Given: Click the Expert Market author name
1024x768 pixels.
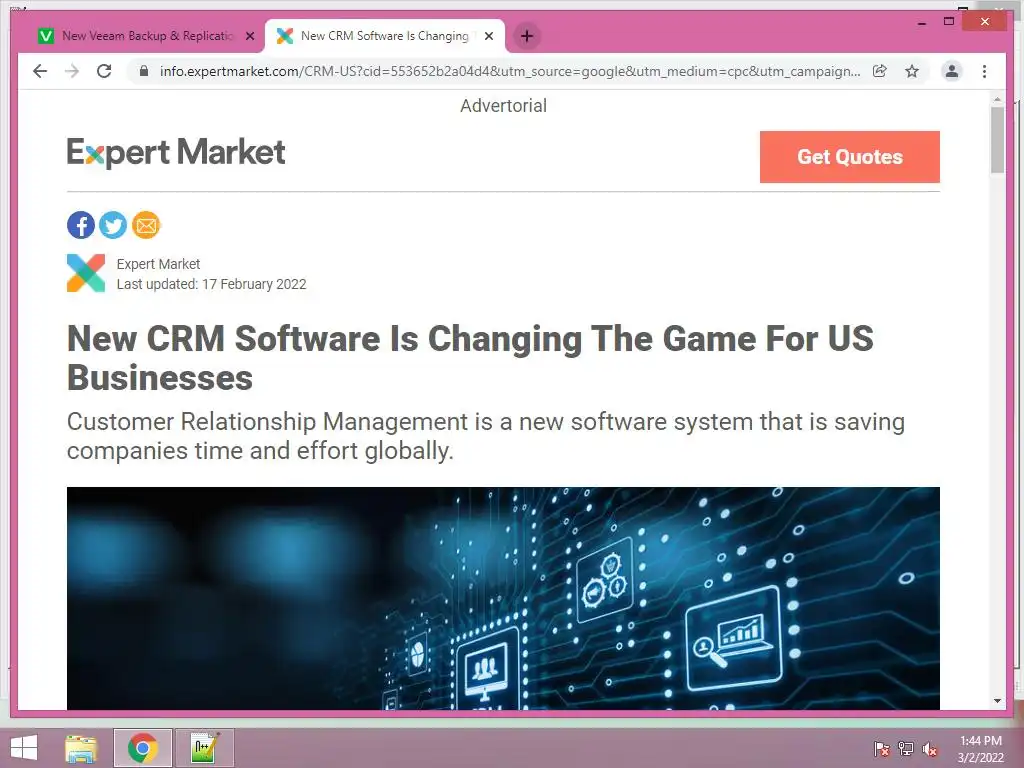Looking at the screenshot, I should pos(158,264).
